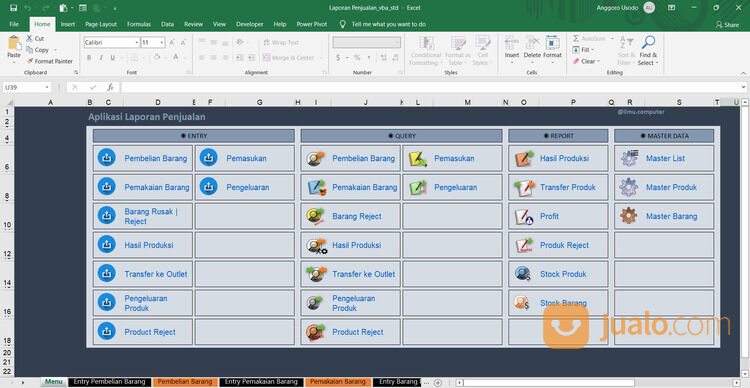This screenshot has width=750, height=388.
Task: Click REPORT Produk Reject link
Action: (564, 245)
